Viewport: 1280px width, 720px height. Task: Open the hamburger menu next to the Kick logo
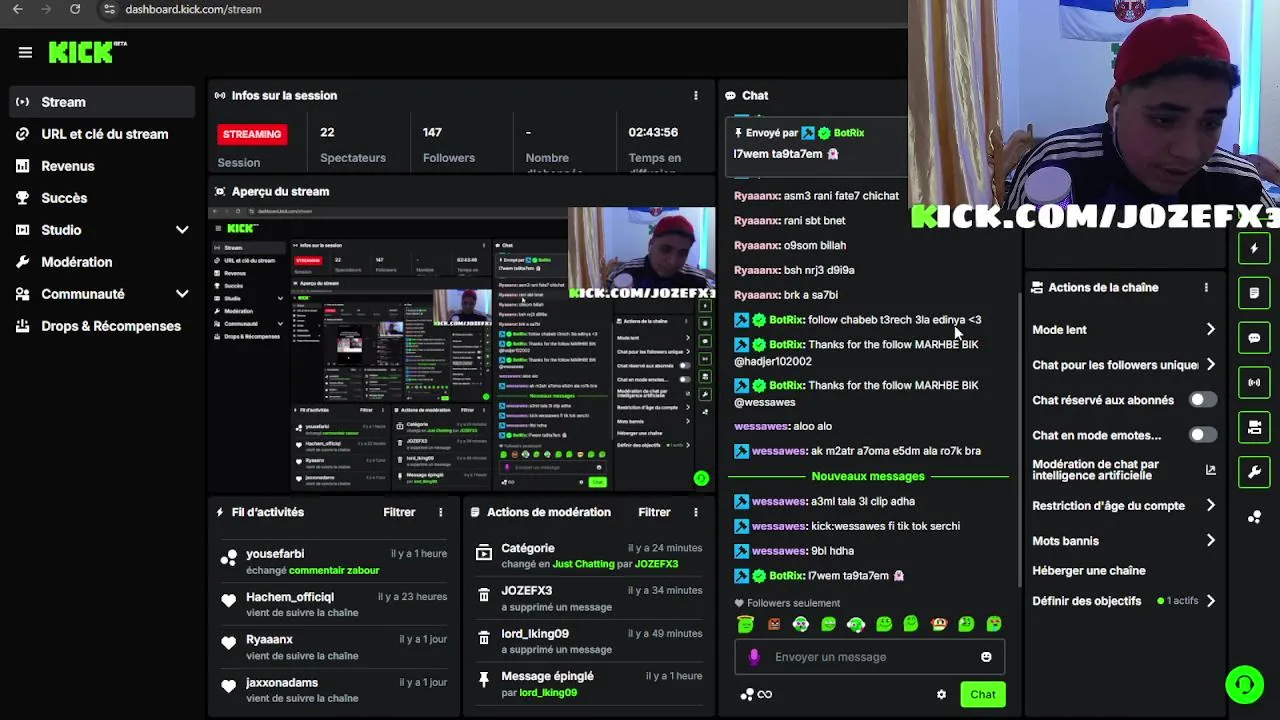pyautogui.click(x=25, y=52)
